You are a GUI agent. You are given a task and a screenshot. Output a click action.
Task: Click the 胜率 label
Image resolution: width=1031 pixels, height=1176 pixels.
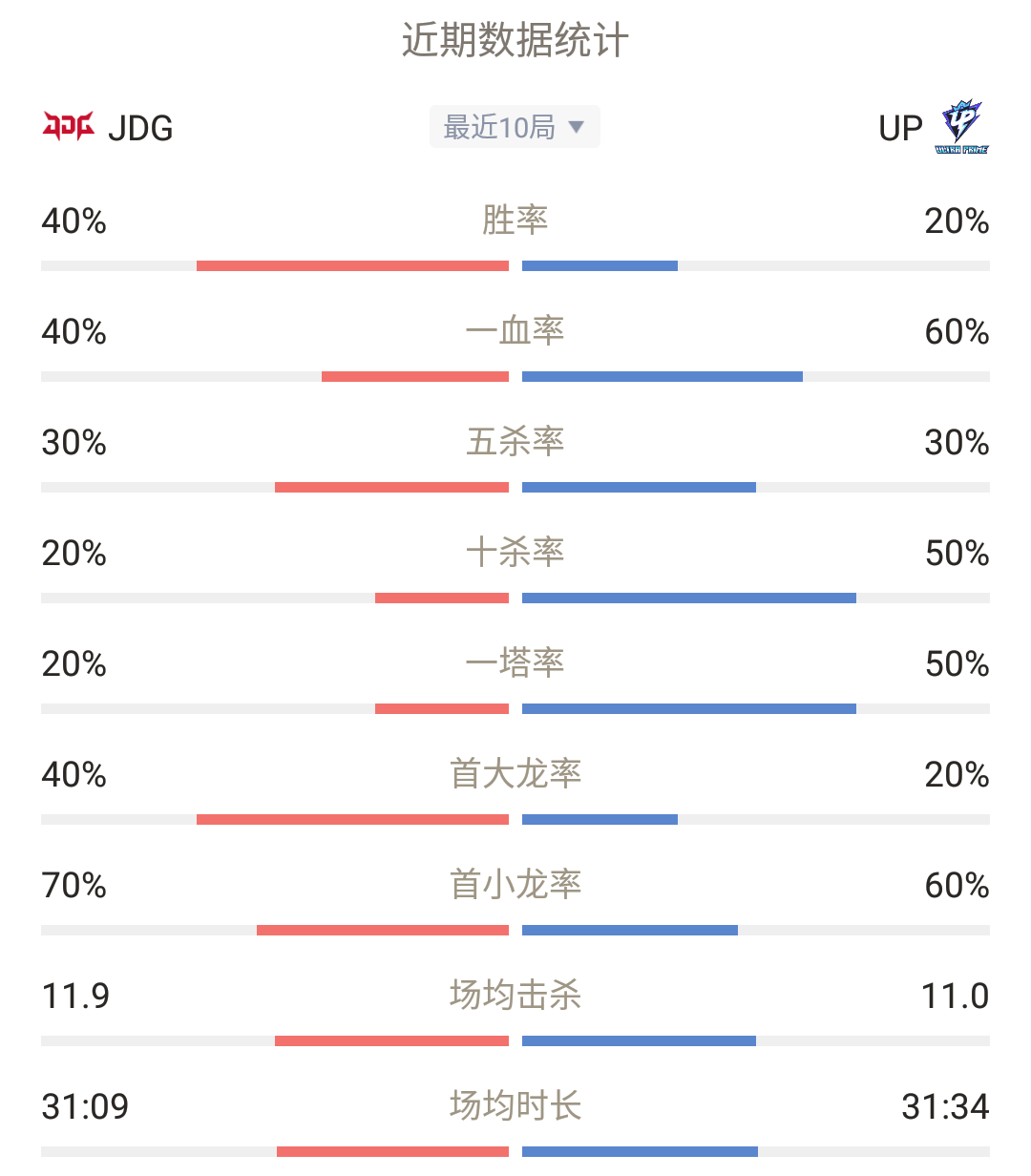coord(515,220)
